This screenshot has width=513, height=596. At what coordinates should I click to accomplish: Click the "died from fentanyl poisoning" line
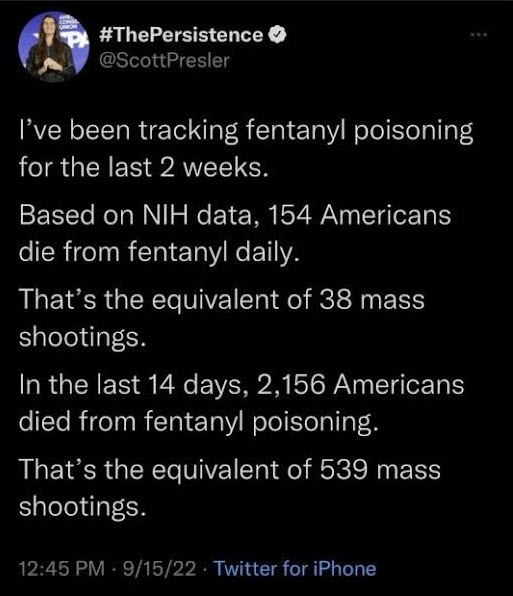(199, 422)
